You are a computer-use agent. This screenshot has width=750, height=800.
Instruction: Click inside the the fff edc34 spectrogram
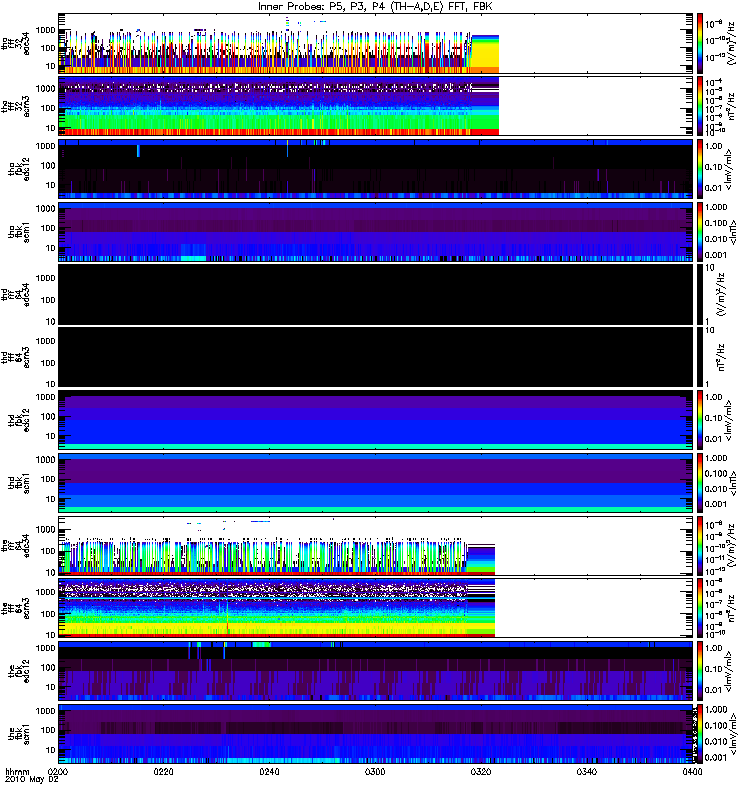[376, 546]
